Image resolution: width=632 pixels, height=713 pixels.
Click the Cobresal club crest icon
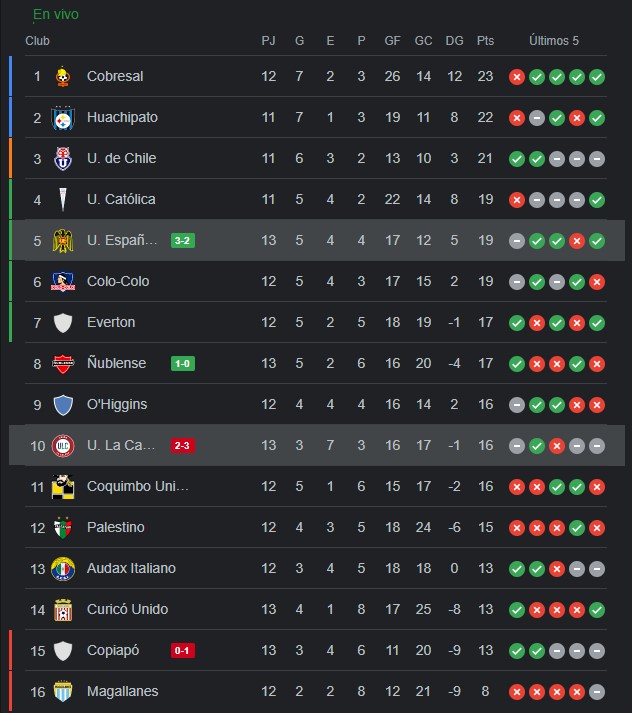[x=63, y=76]
